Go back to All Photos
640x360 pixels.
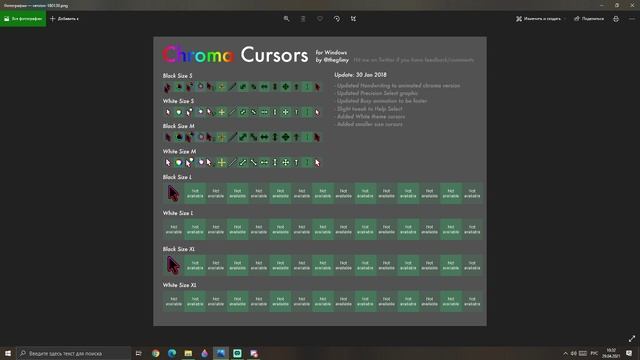click(23, 19)
